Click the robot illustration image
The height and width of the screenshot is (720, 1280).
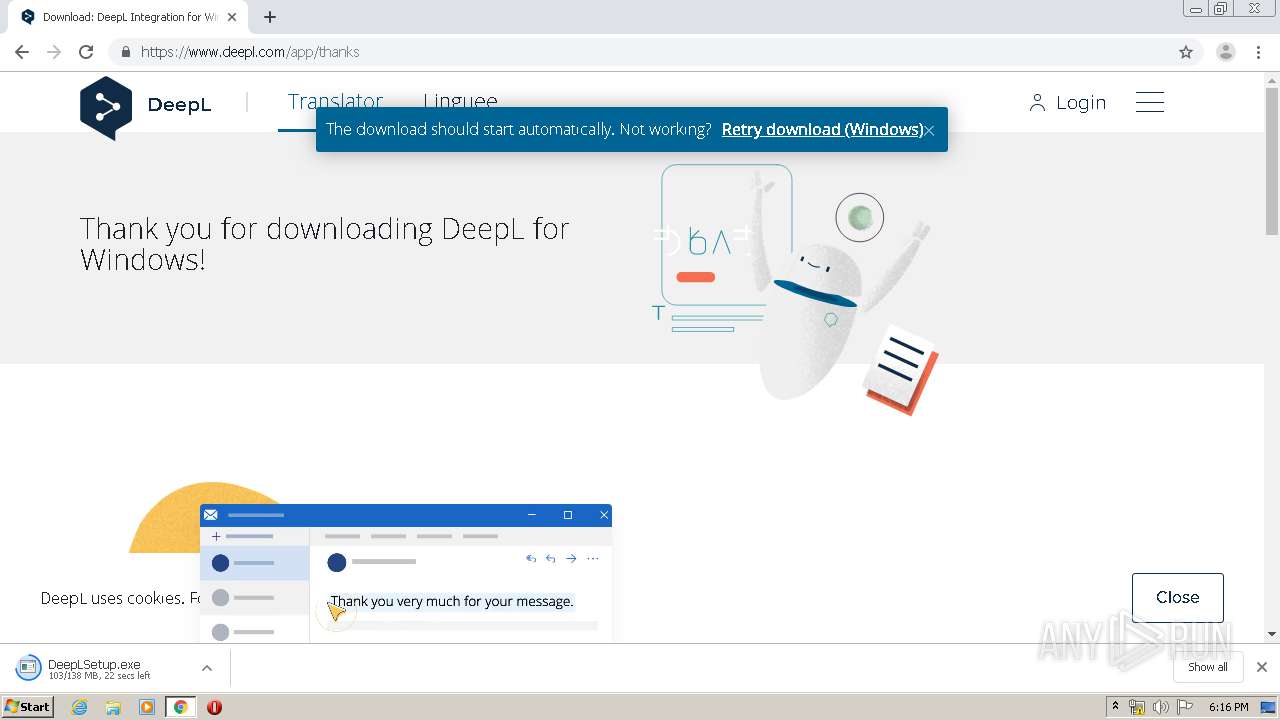pos(795,290)
